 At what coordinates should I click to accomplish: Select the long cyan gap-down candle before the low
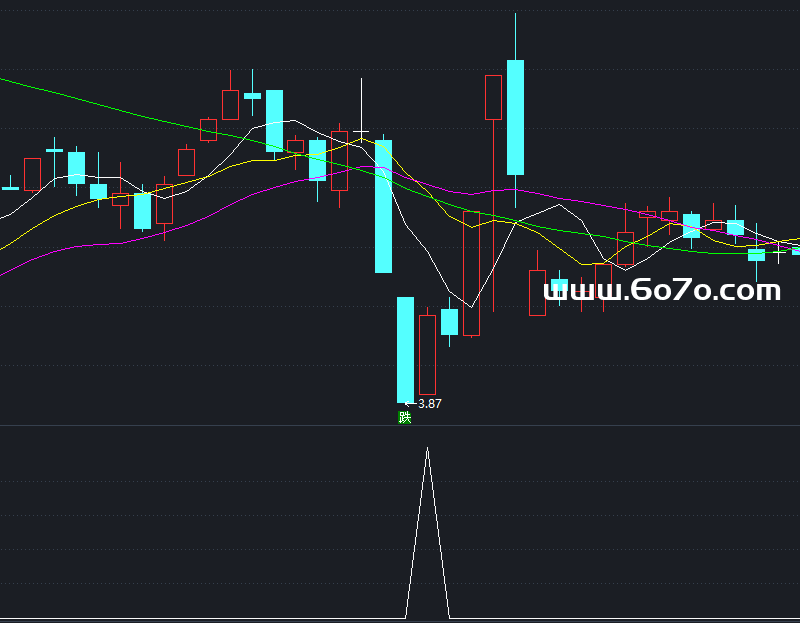click(383, 206)
